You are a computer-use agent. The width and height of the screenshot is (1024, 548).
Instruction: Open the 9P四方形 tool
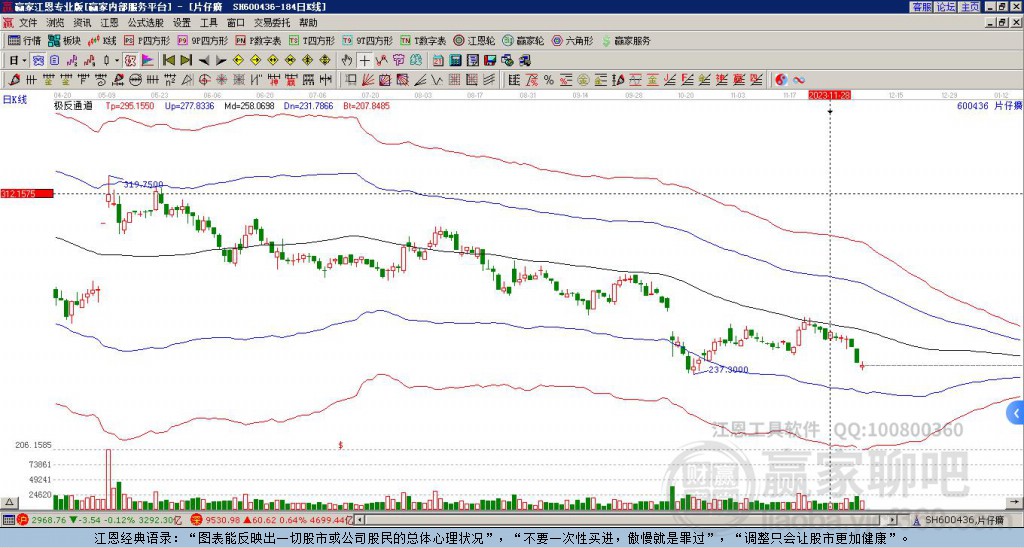click(x=202, y=40)
